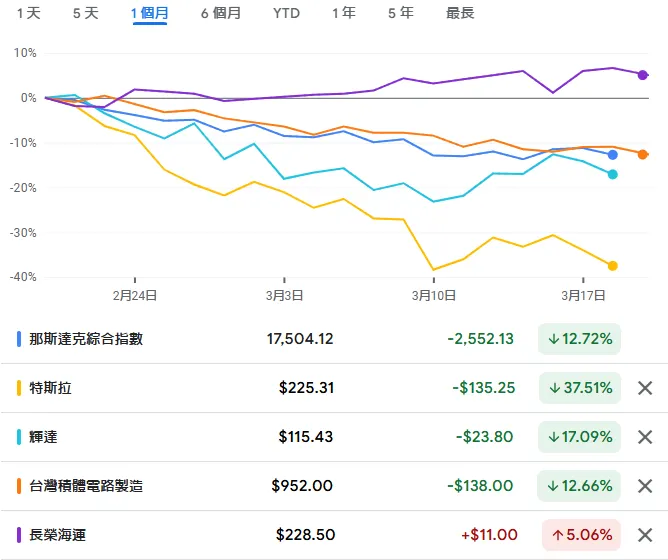Click the -$138.00 change value

coord(480,486)
